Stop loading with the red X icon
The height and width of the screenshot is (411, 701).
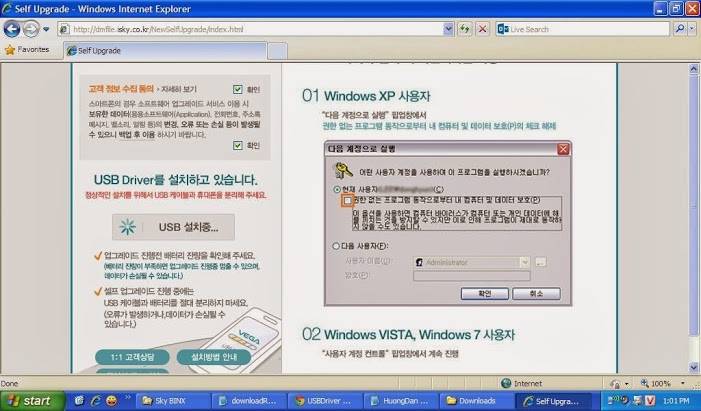tap(482, 29)
